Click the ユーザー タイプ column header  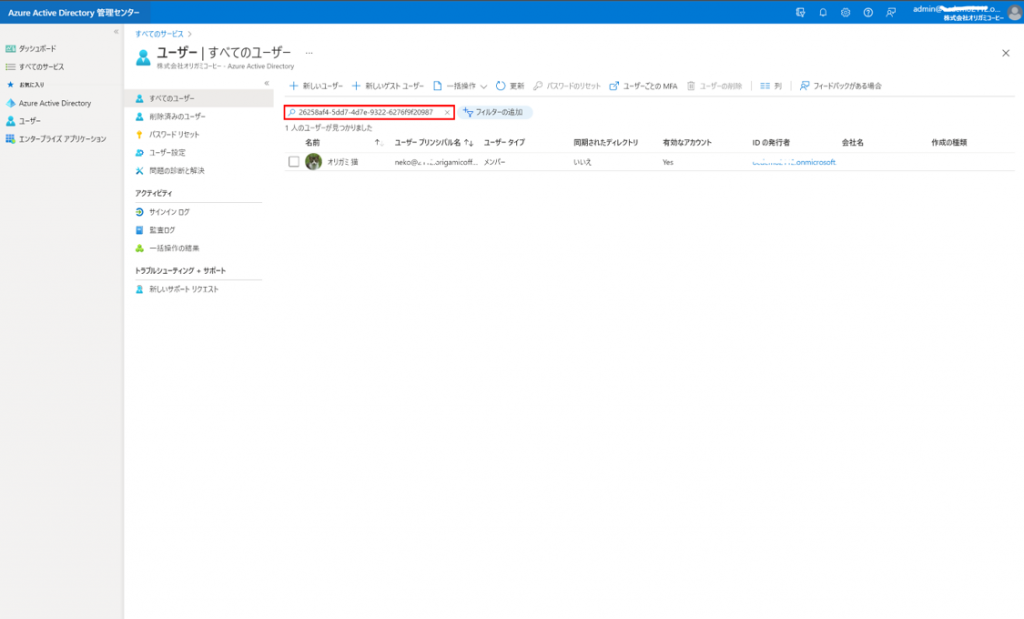click(504, 142)
